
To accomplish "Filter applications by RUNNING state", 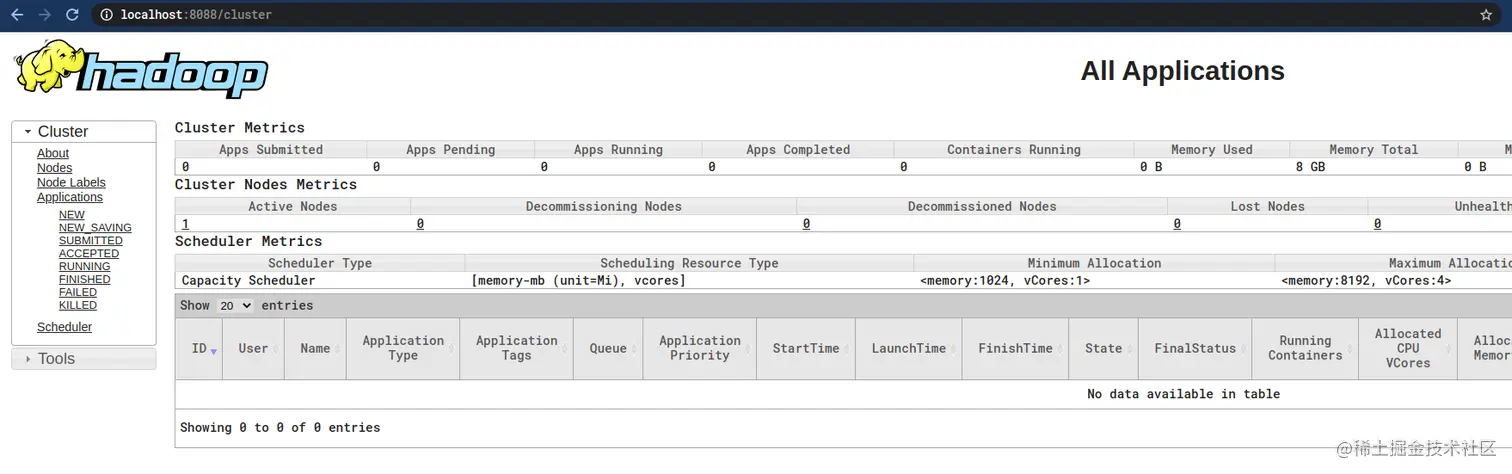I will point(85,267).
